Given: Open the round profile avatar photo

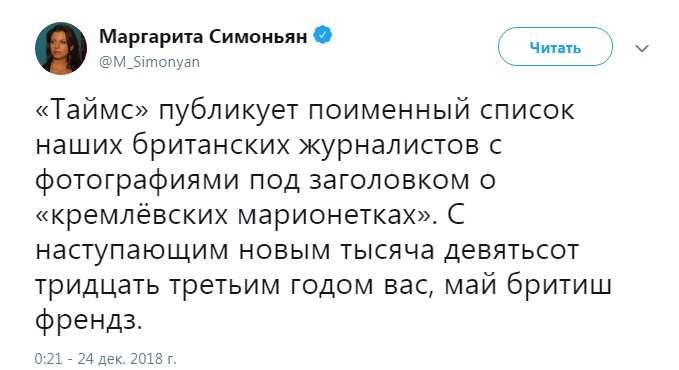Looking at the screenshot, I should click(61, 49).
